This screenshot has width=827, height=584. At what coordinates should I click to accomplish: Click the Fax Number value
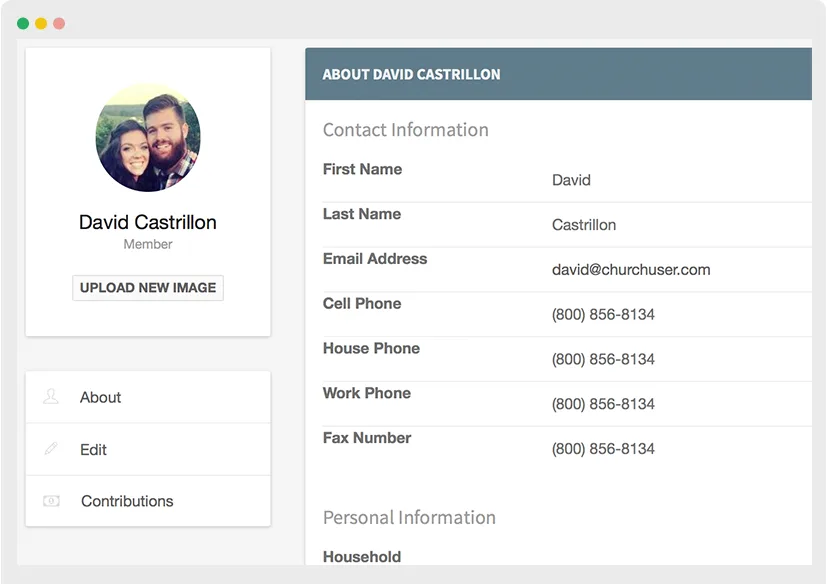[x=603, y=449]
